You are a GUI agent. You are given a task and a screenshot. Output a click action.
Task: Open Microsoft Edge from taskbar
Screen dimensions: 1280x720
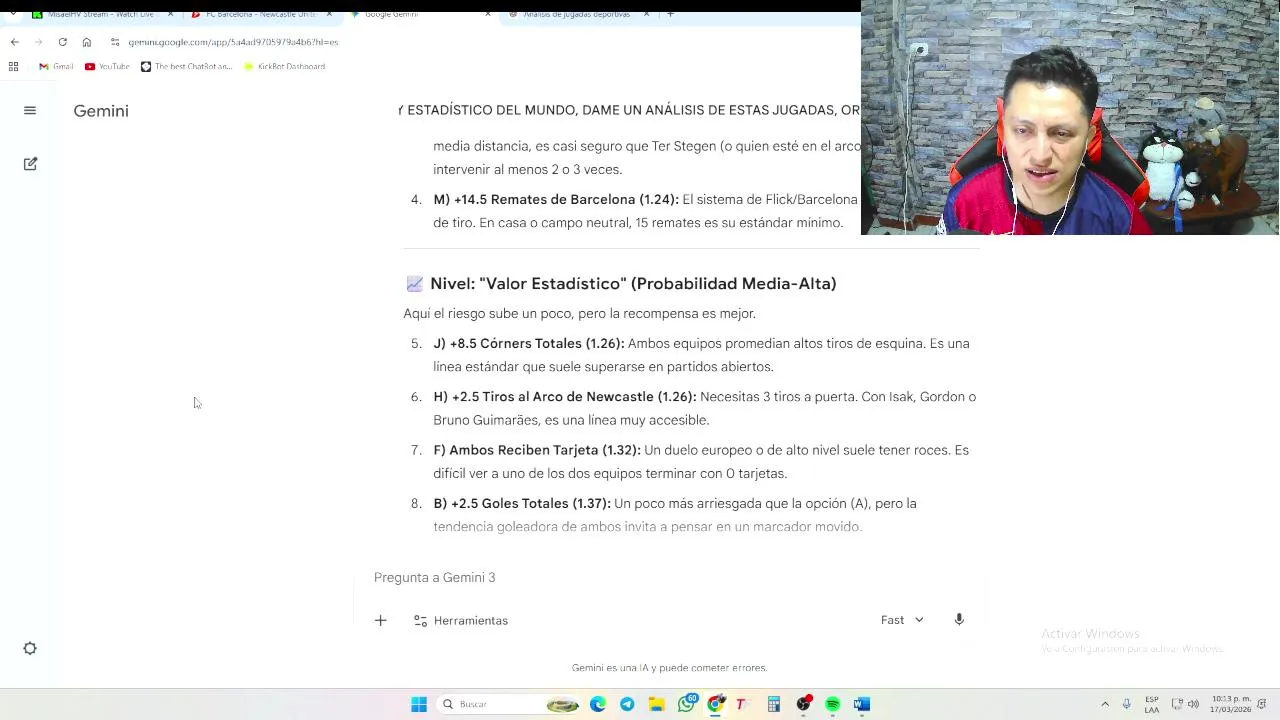click(598, 704)
